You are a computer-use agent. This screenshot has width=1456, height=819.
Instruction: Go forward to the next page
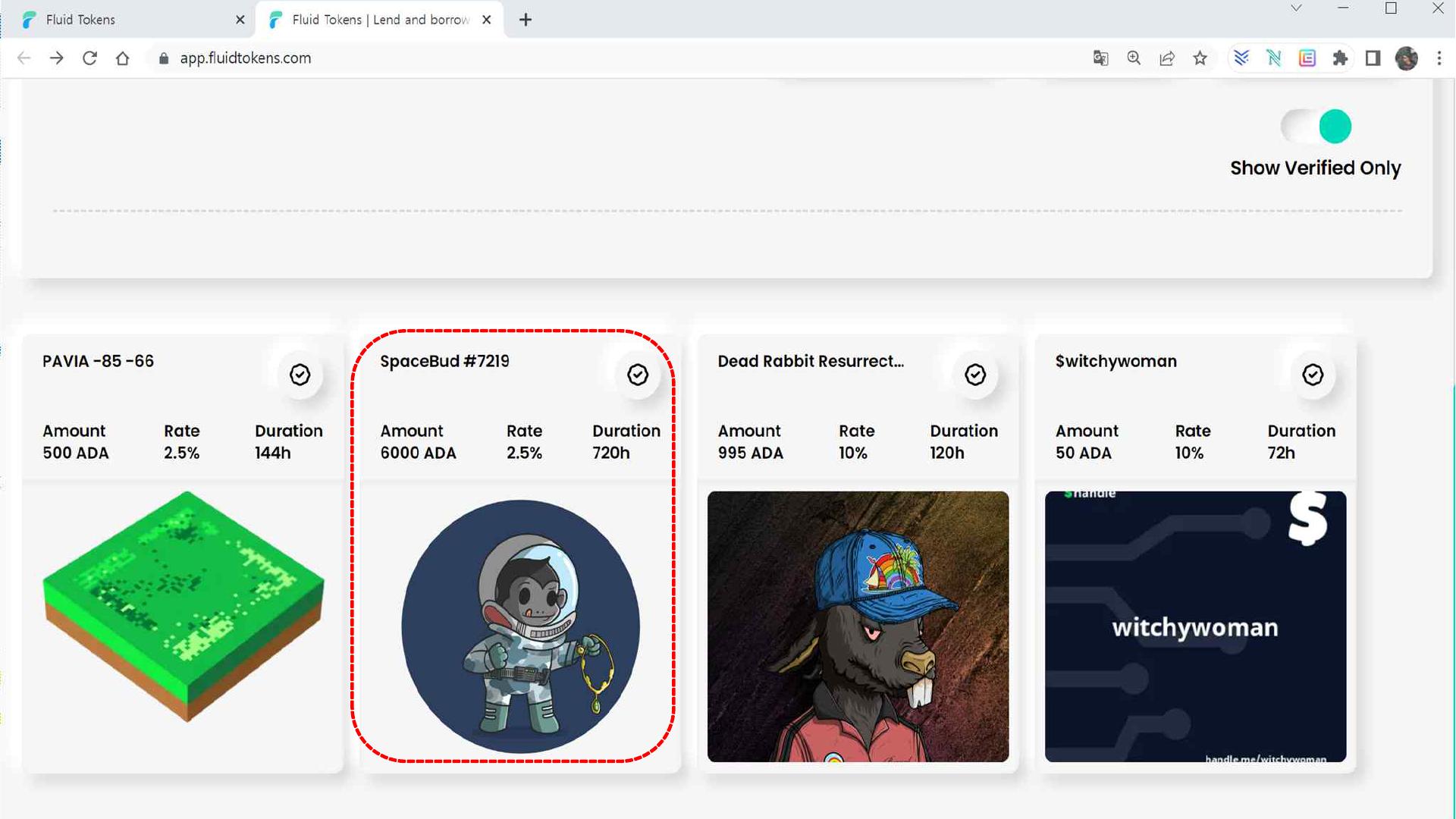pyautogui.click(x=57, y=58)
